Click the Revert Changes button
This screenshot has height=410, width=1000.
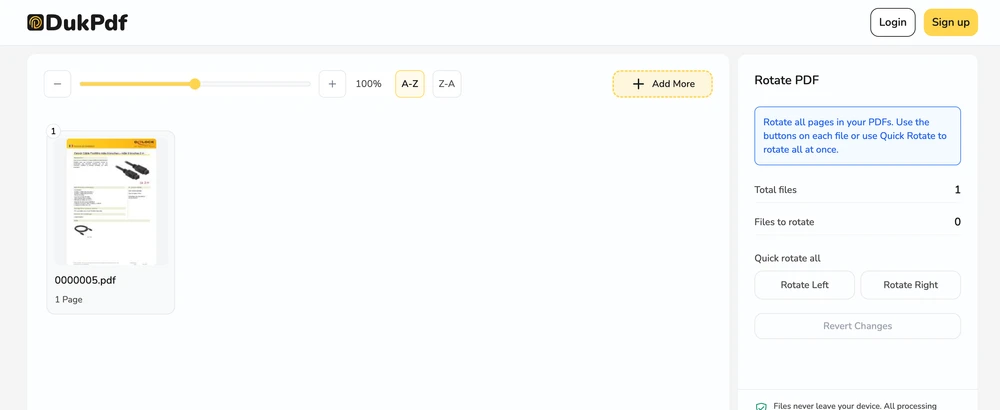pyautogui.click(x=858, y=326)
